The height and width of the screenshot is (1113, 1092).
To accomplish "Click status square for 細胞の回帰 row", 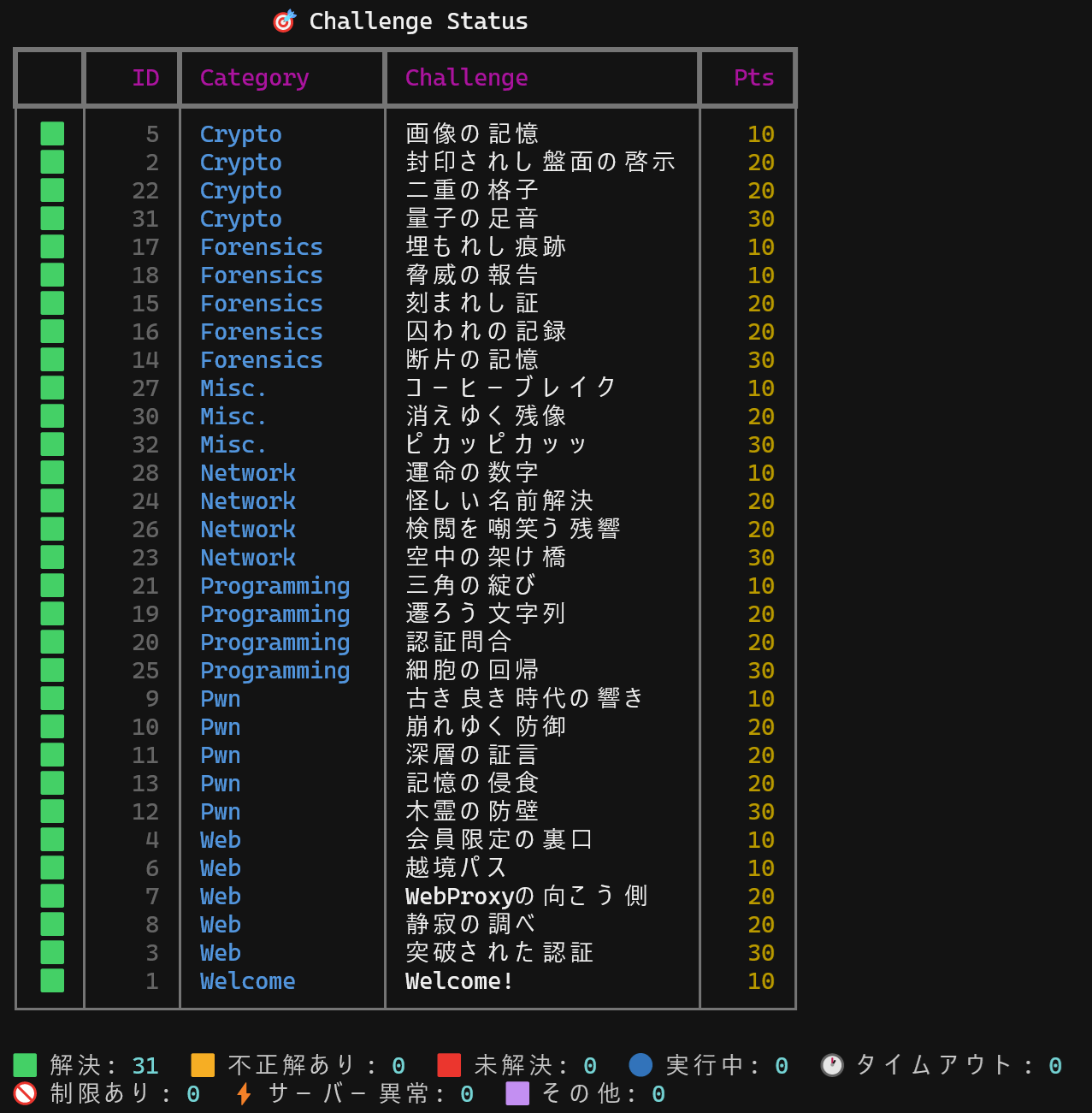I will (x=52, y=670).
